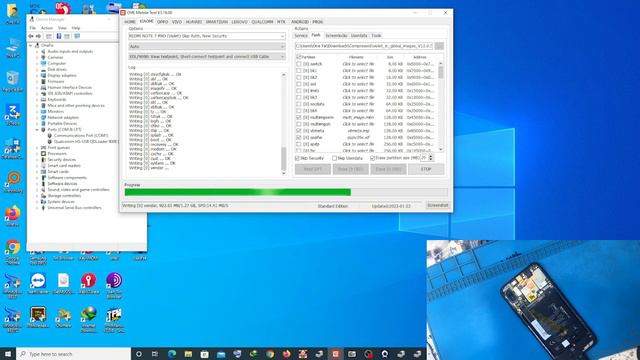Select Qualcomm HS-USB QDLoader 9008 device
This screenshot has height=360, width=640.
pyautogui.click(x=86, y=142)
